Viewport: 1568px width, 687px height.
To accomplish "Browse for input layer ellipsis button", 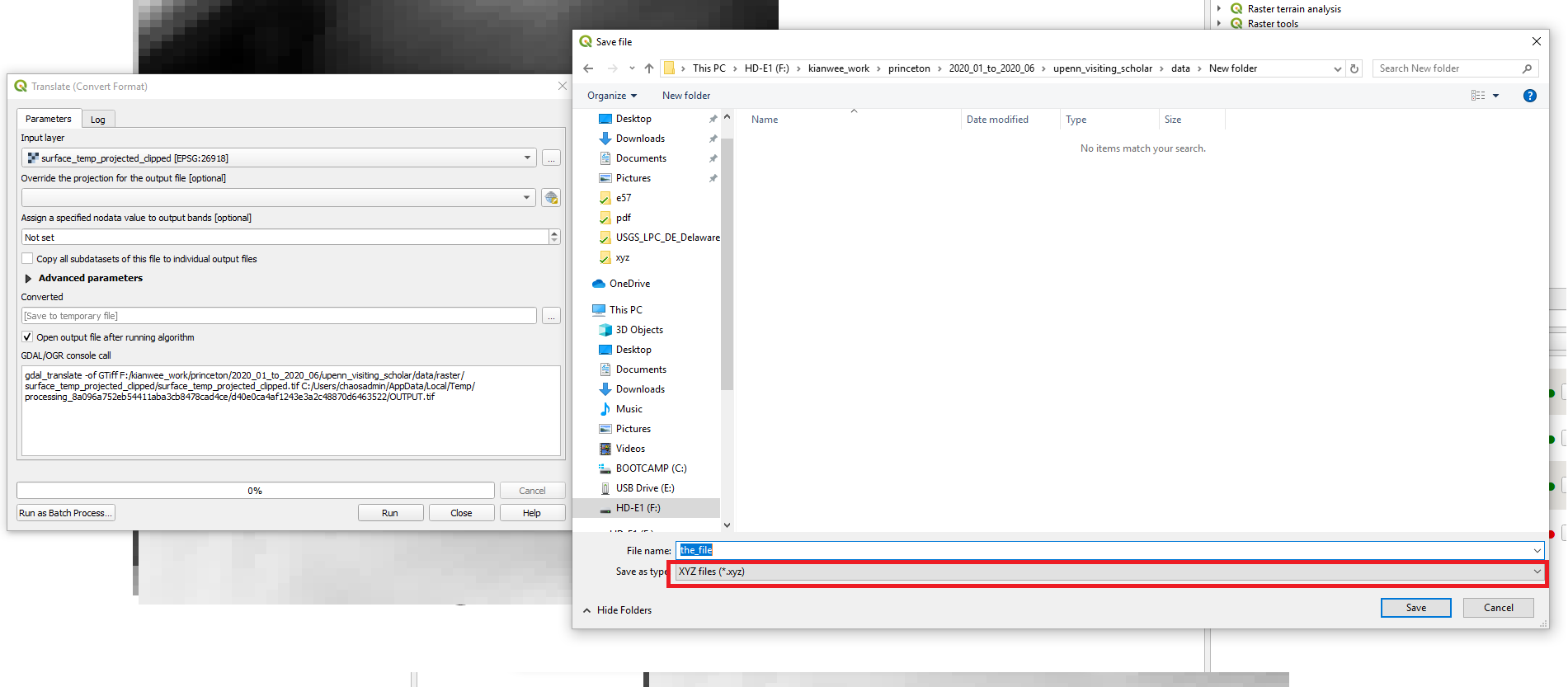I will [x=551, y=158].
